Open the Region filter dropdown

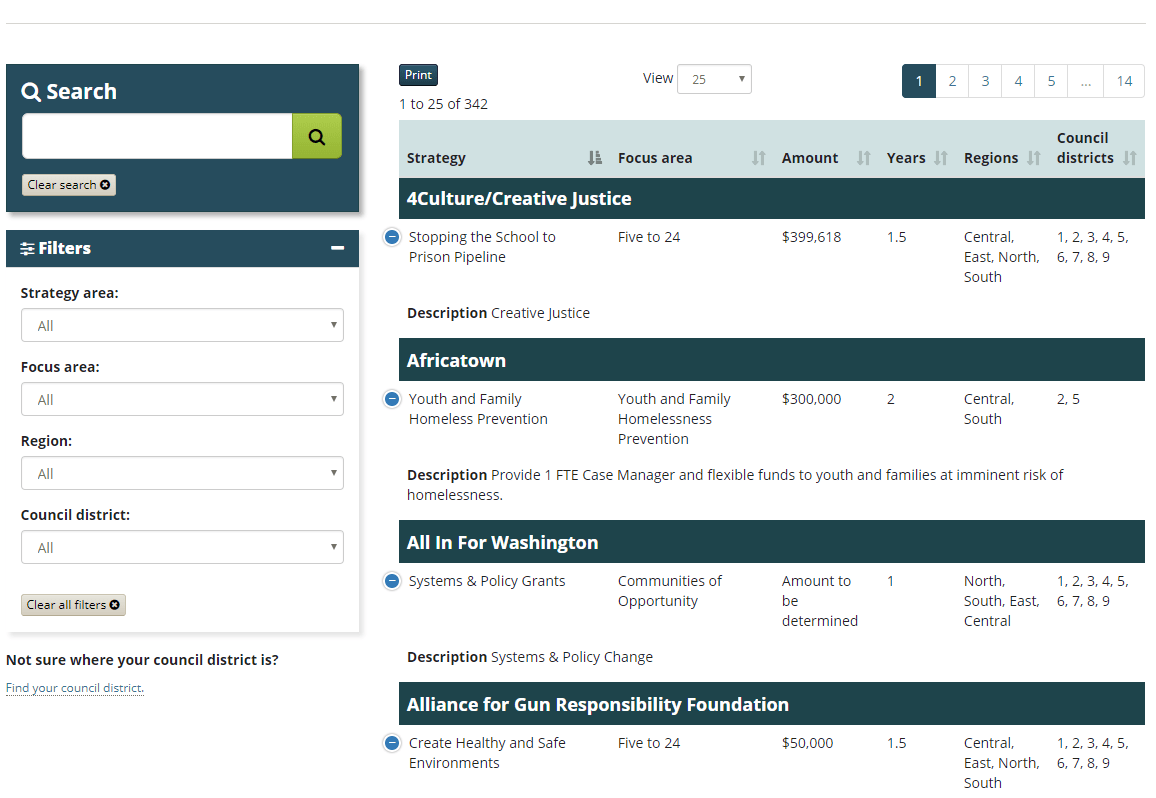(x=182, y=473)
